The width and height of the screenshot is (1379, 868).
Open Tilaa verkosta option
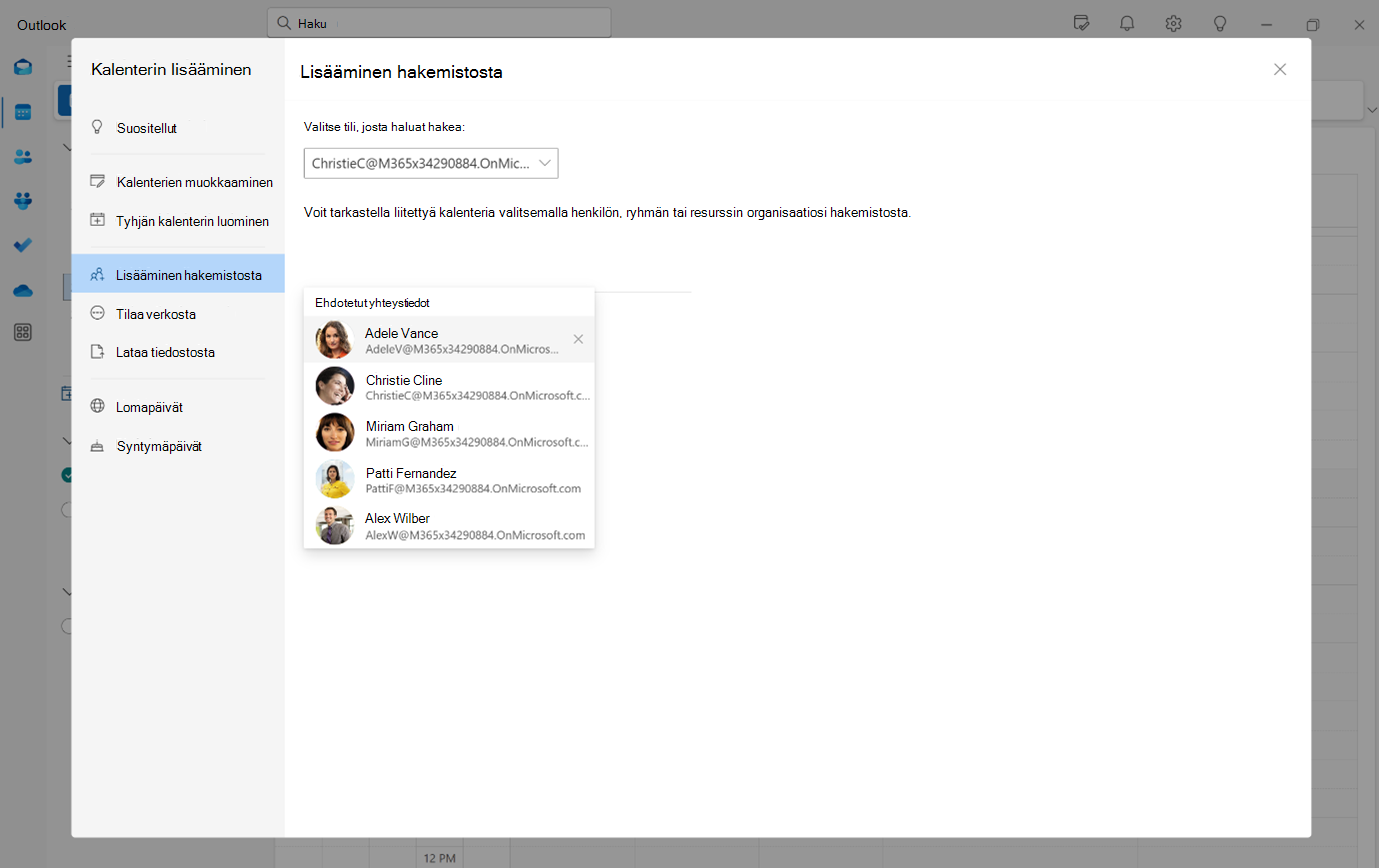pos(178,313)
